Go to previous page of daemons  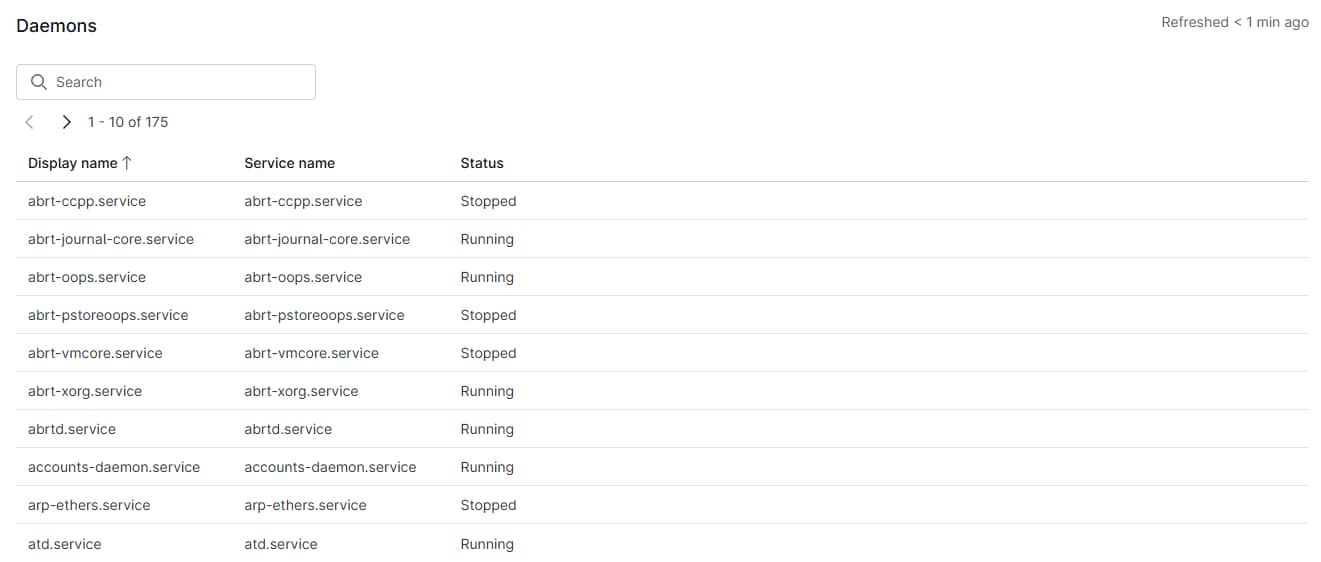tap(30, 122)
